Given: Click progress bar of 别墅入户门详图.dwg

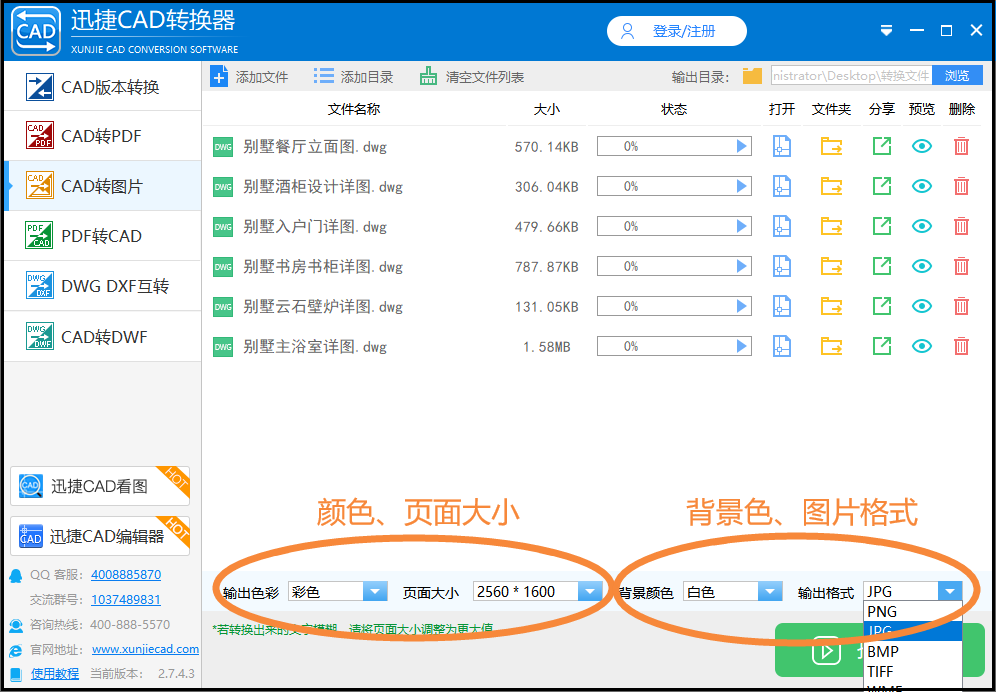Looking at the screenshot, I should (674, 226).
